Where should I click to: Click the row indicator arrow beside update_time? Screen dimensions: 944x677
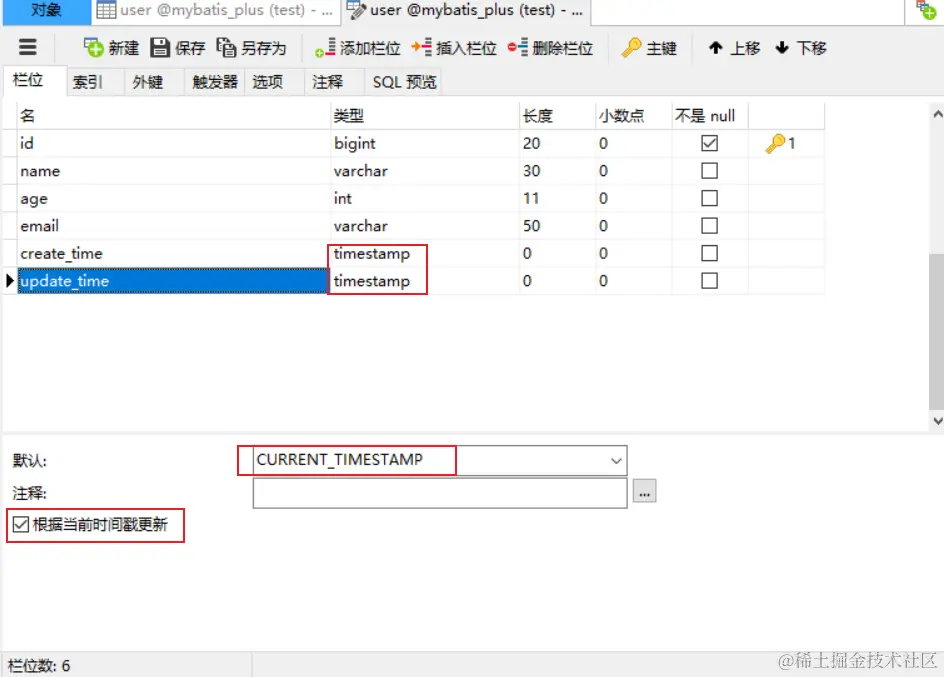pyautogui.click(x=10, y=280)
